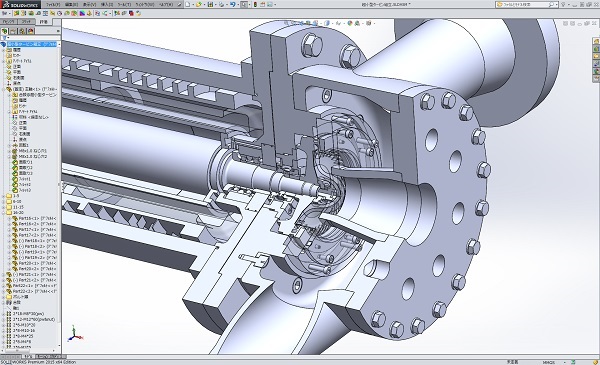Activate the Select cursor tool
Screen dimensions: 600x365
click(x=244, y=4)
